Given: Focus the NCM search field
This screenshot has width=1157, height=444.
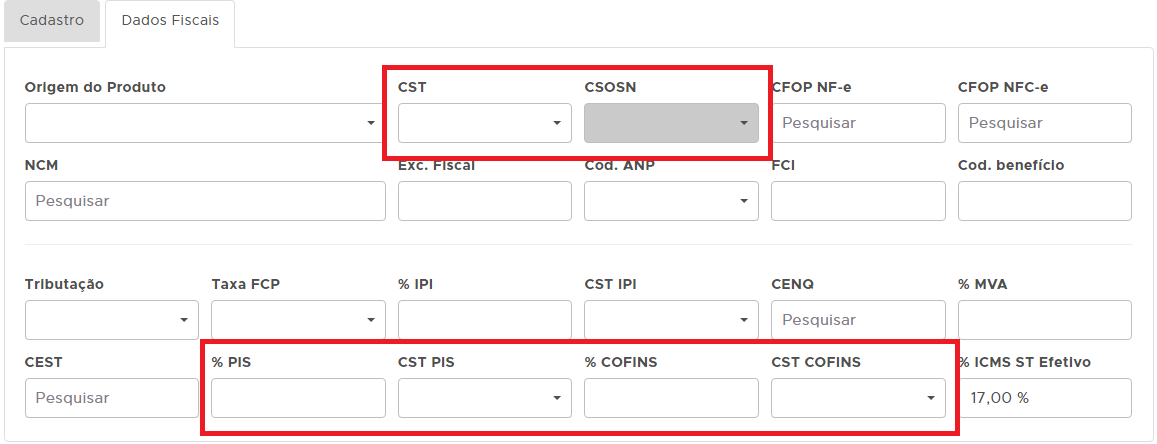Looking at the screenshot, I should coord(205,201).
